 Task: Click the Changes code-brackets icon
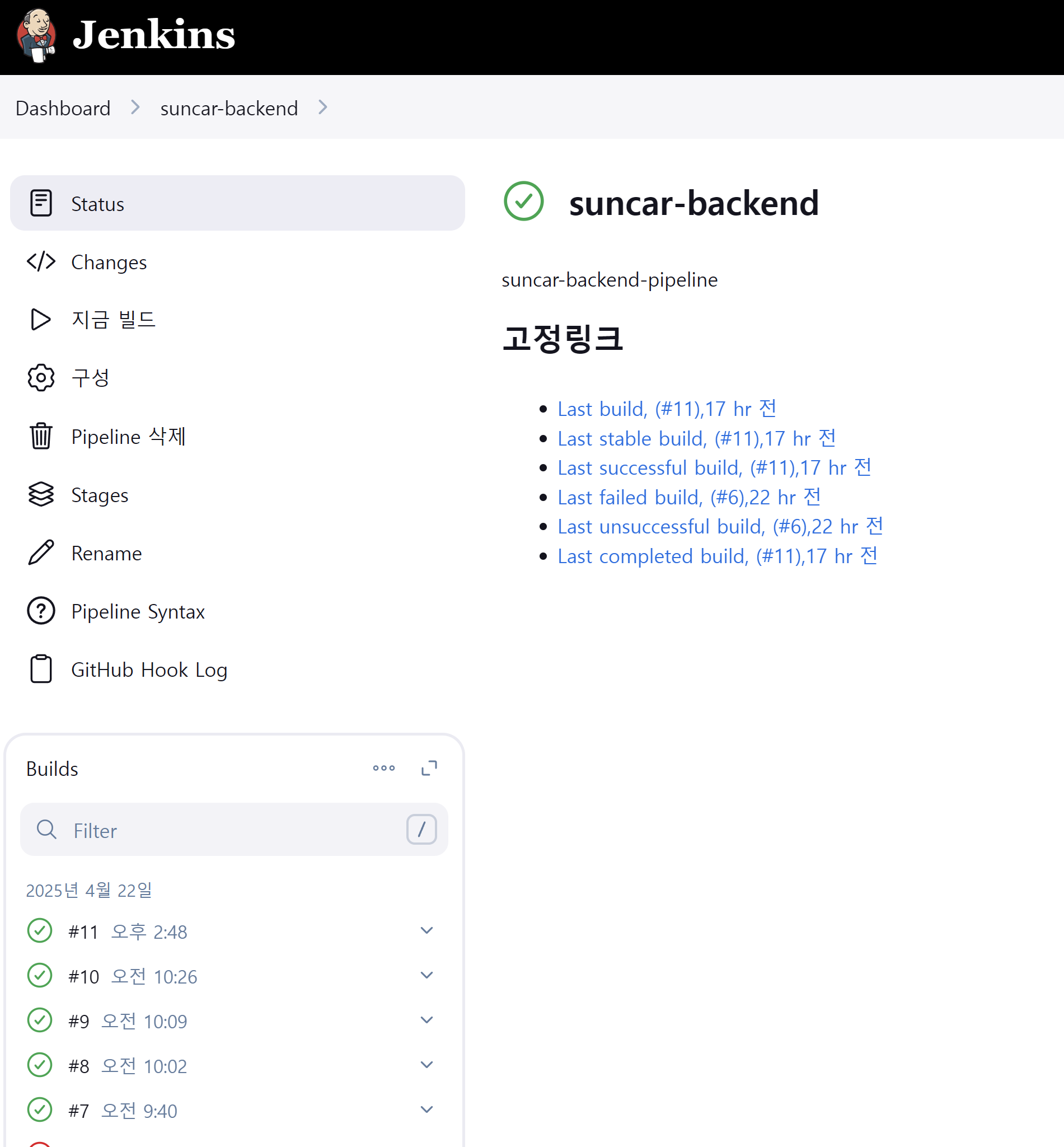(41, 261)
